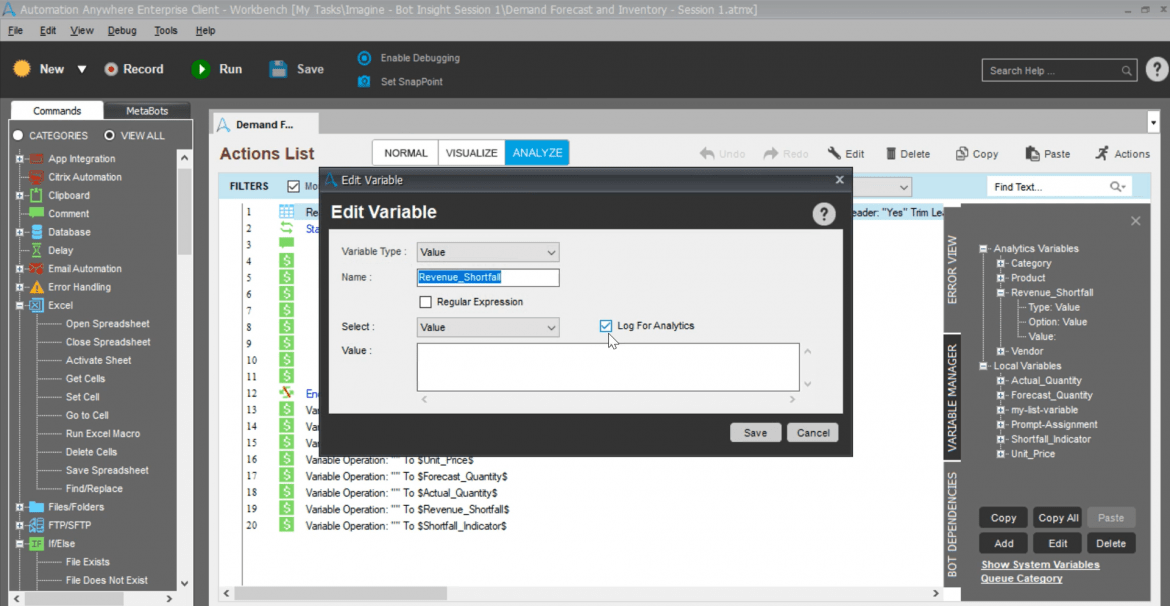Screen dimensions: 1170x606
Task: Click search magnifier in Search Help box
Action: click(1126, 71)
